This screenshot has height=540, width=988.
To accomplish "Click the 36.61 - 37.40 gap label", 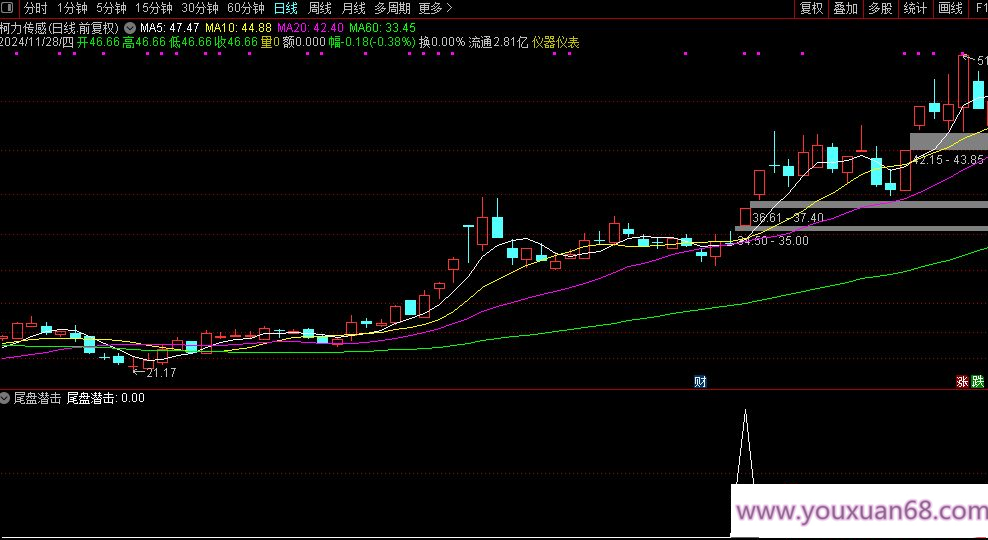I will pos(788,218).
